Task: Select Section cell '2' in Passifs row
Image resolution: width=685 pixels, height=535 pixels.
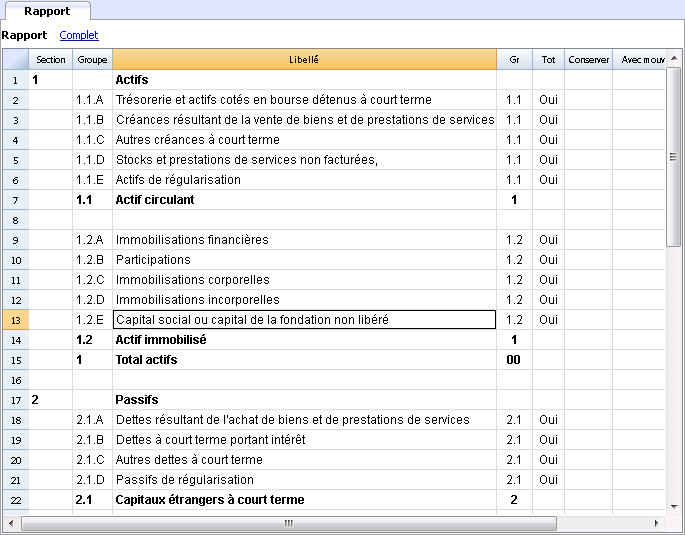Action: (x=51, y=400)
